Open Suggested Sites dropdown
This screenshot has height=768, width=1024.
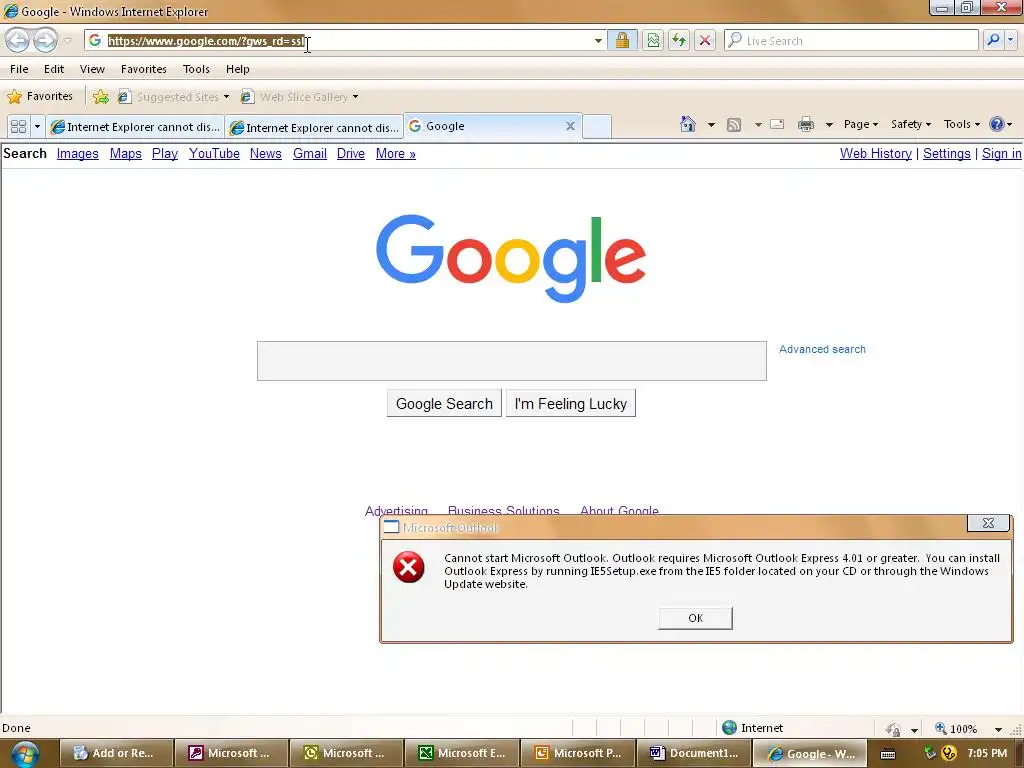coord(174,97)
